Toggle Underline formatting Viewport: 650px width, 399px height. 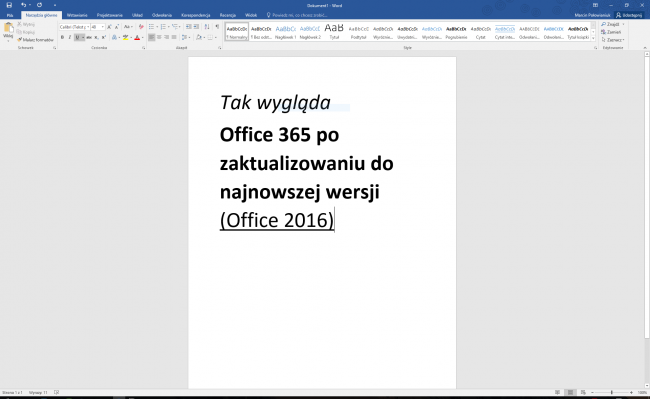click(x=77, y=38)
